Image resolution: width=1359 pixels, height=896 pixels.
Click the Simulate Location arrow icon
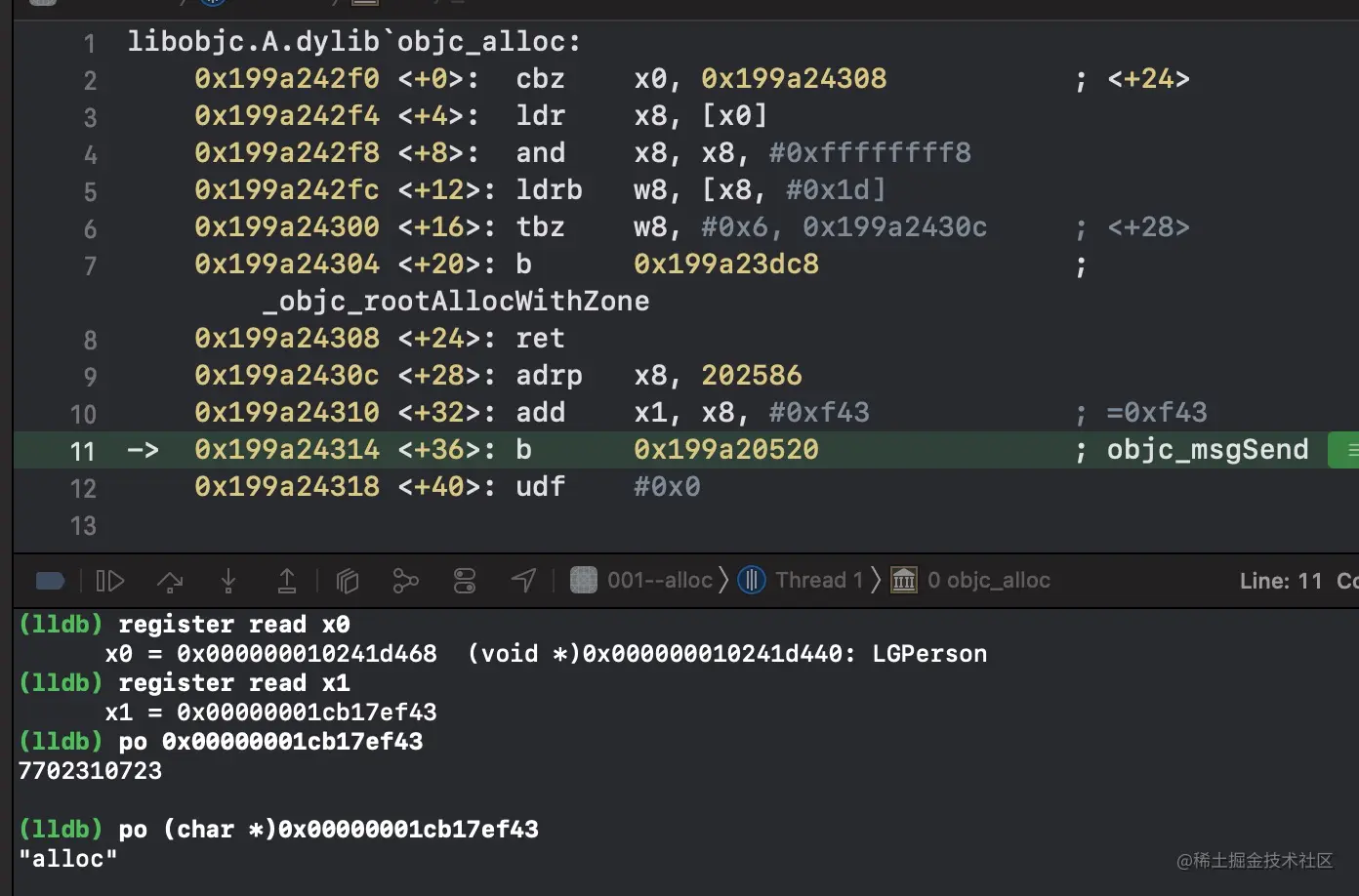(x=523, y=581)
